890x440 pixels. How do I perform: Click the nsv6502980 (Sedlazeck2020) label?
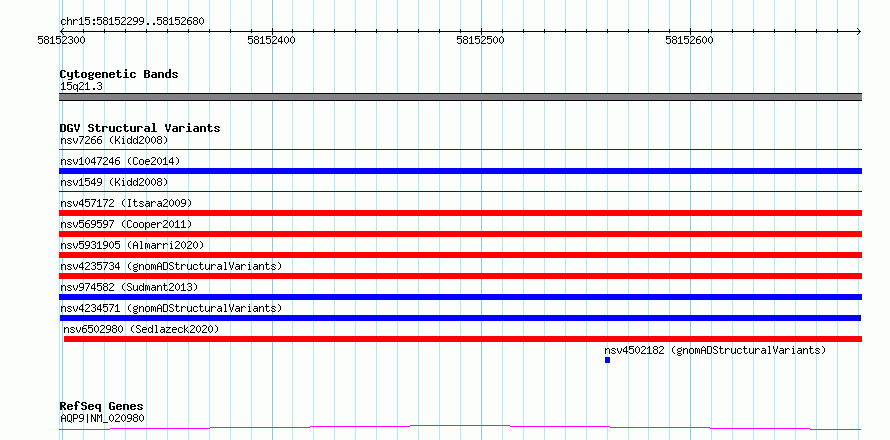pos(141,329)
